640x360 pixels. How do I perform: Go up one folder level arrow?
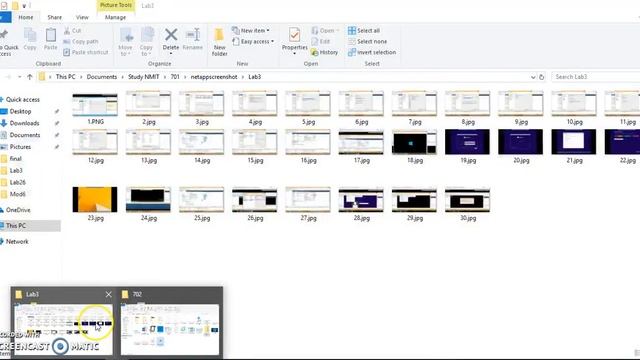click(29, 77)
